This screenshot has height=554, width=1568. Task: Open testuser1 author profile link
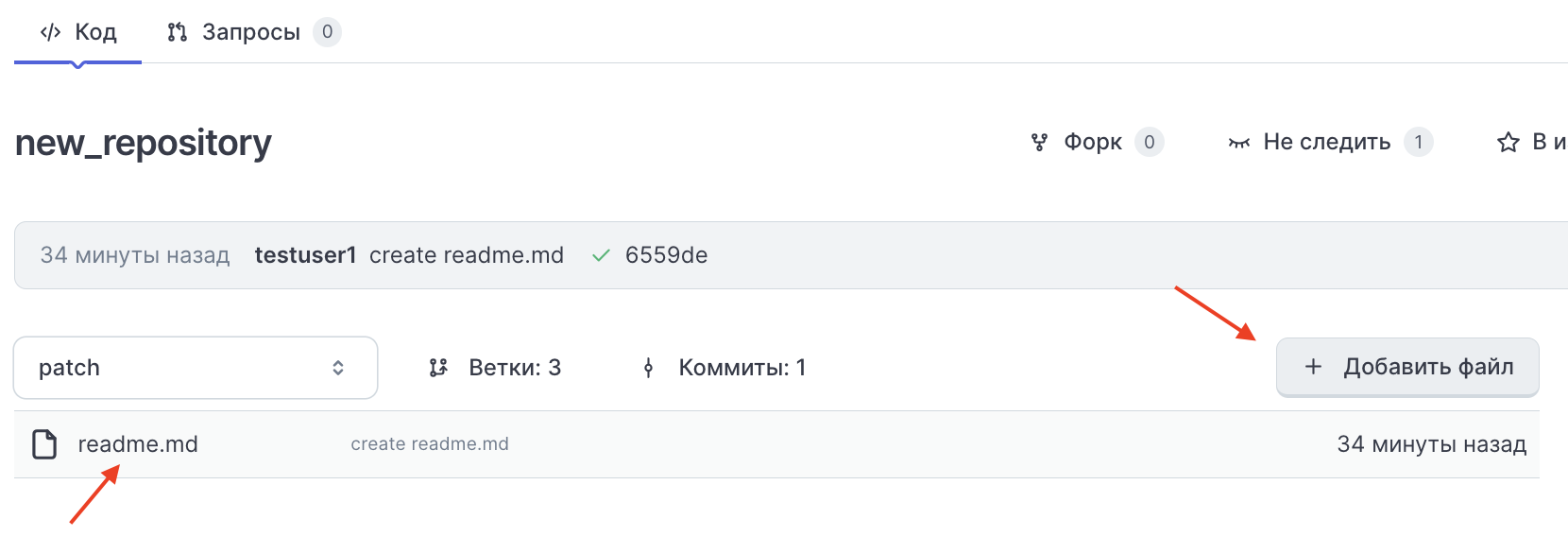click(x=305, y=255)
